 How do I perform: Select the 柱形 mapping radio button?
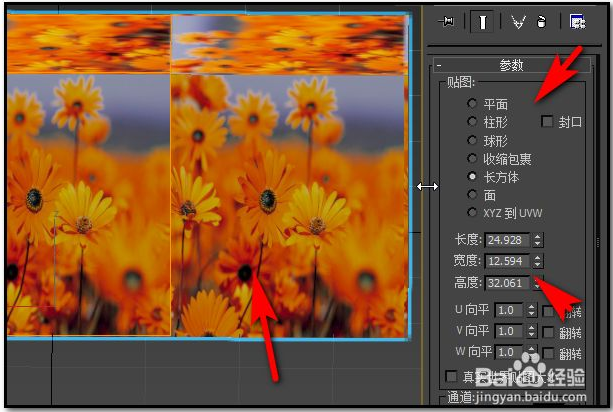(x=472, y=122)
